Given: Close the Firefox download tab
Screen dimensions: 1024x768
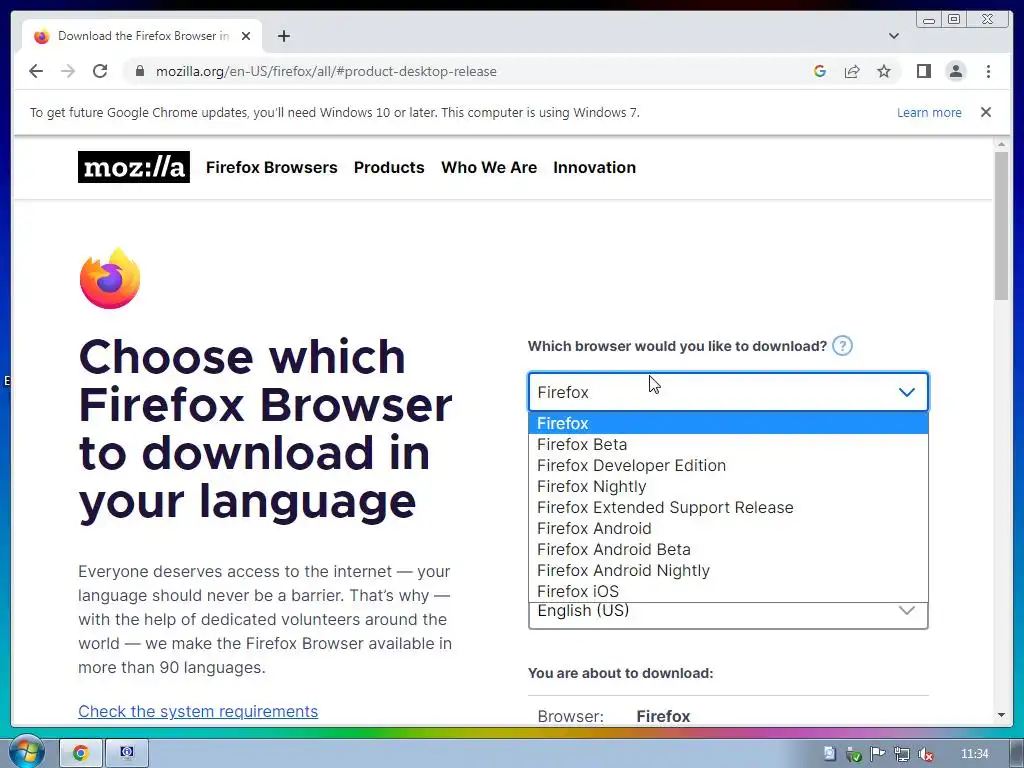Looking at the screenshot, I should coord(246,36).
